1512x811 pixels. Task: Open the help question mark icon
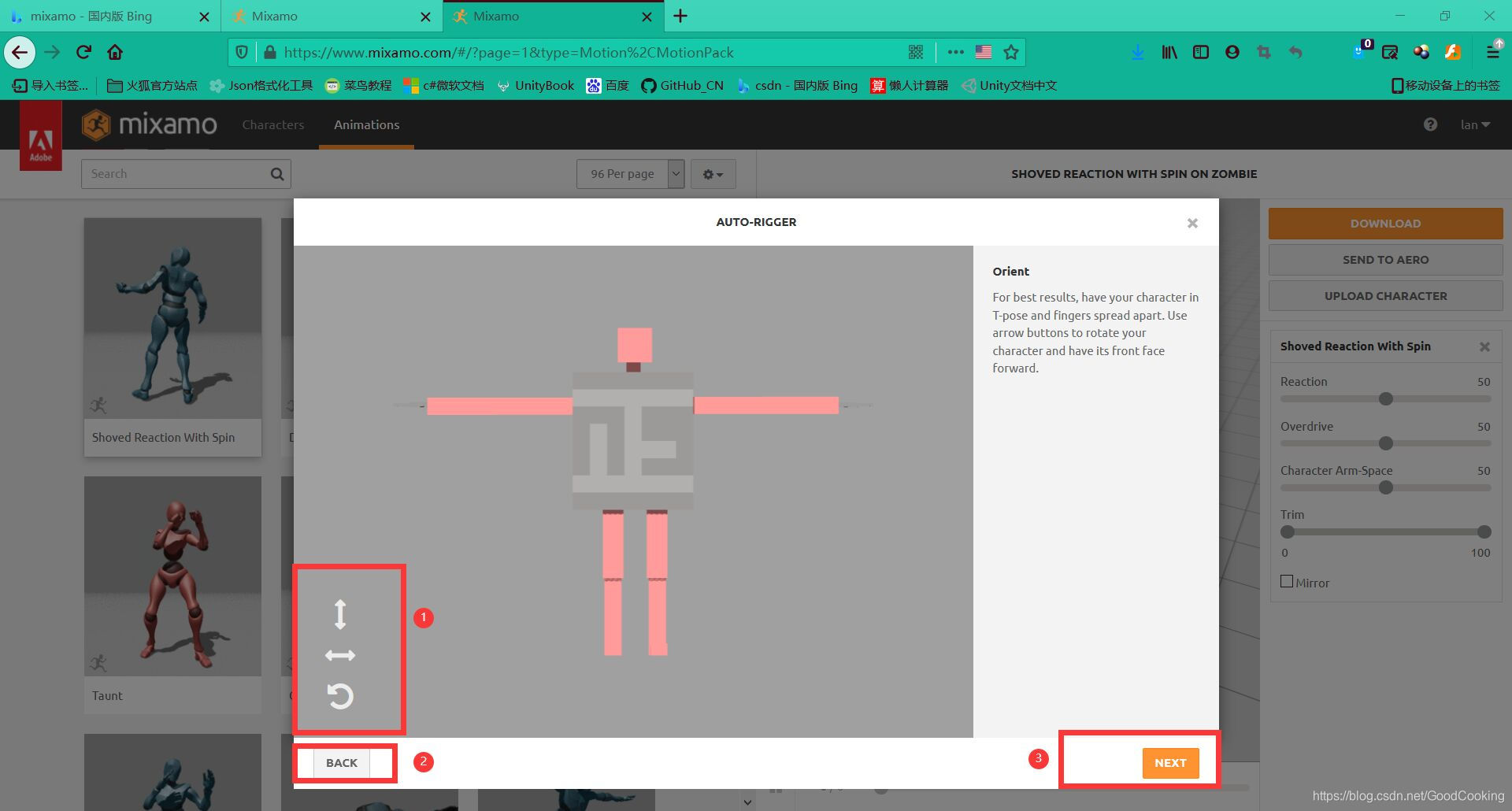(1430, 124)
